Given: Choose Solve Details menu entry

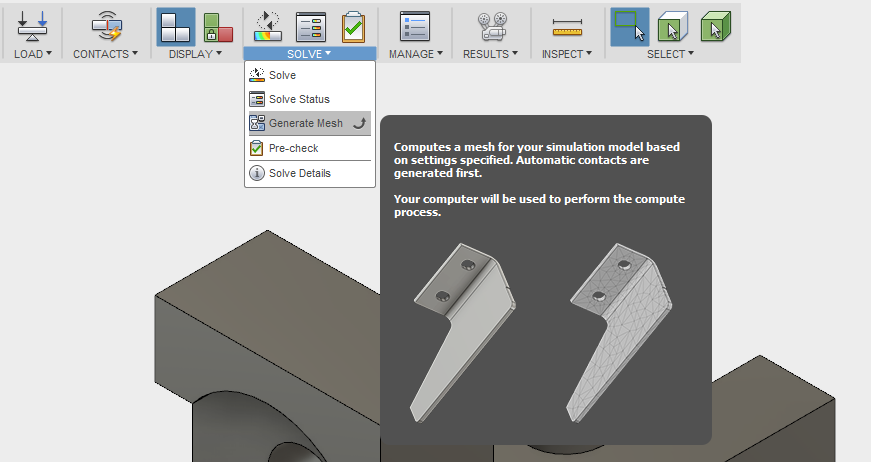Looking at the screenshot, I should (x=299, y=173).
